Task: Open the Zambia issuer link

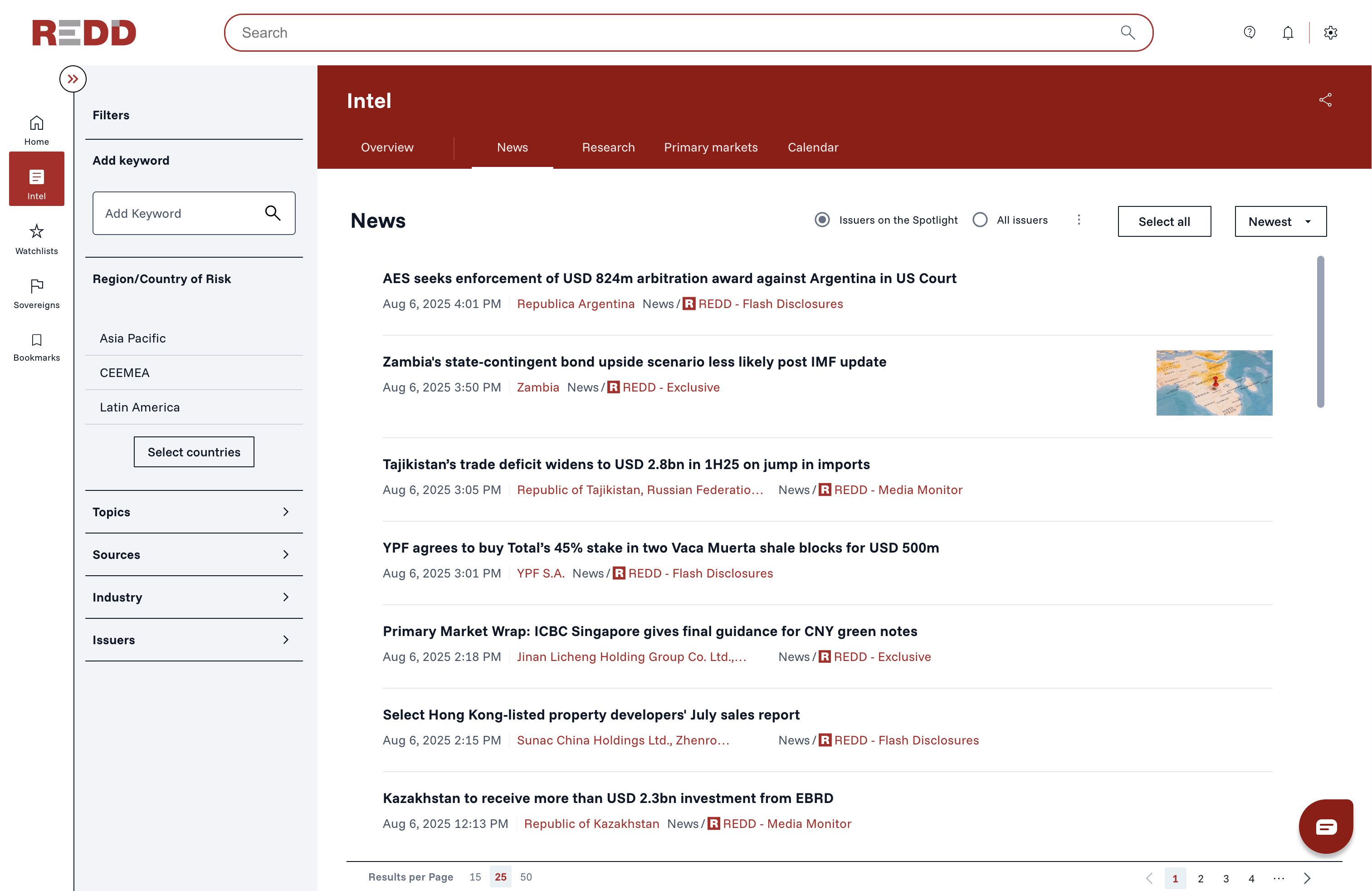Action: [537, 387]
